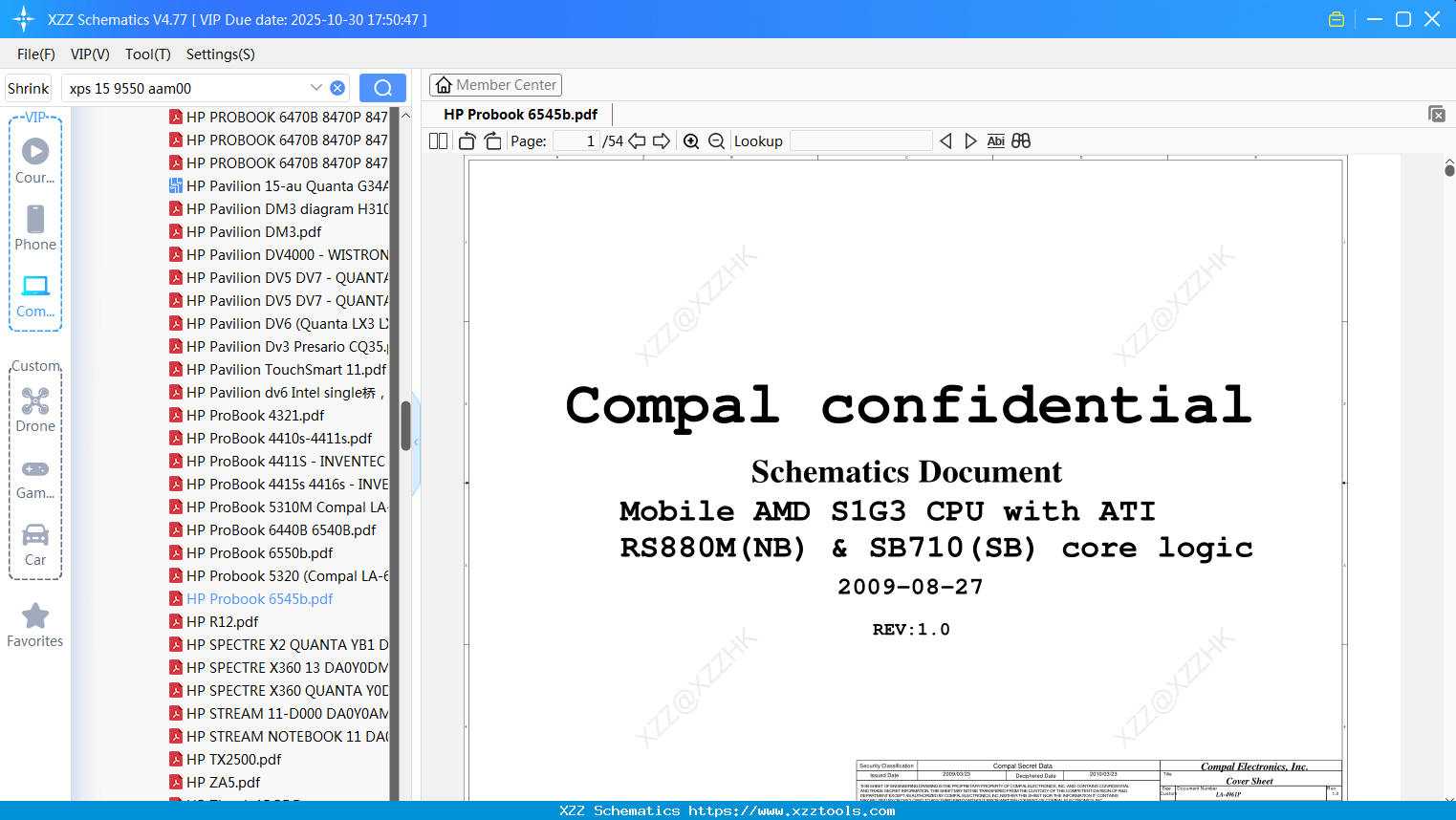The height and width of the screenshot is (820, 1456).
Task: Select the HP Probook 6545b.pdf tab
Action: pos(521,114)
